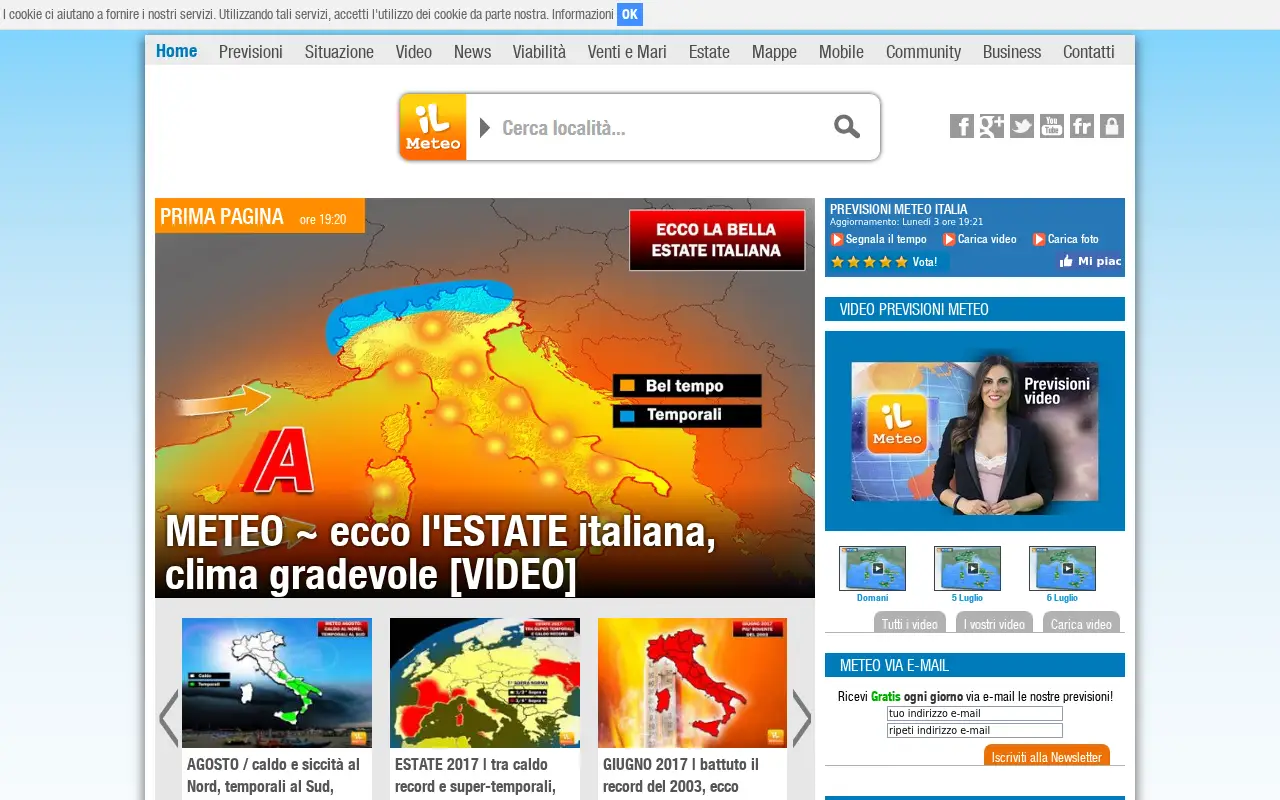
Task: Open the 'METEO ~ ecco l'ESTATE italiana' headline
Action: click(x=440, y=553)
